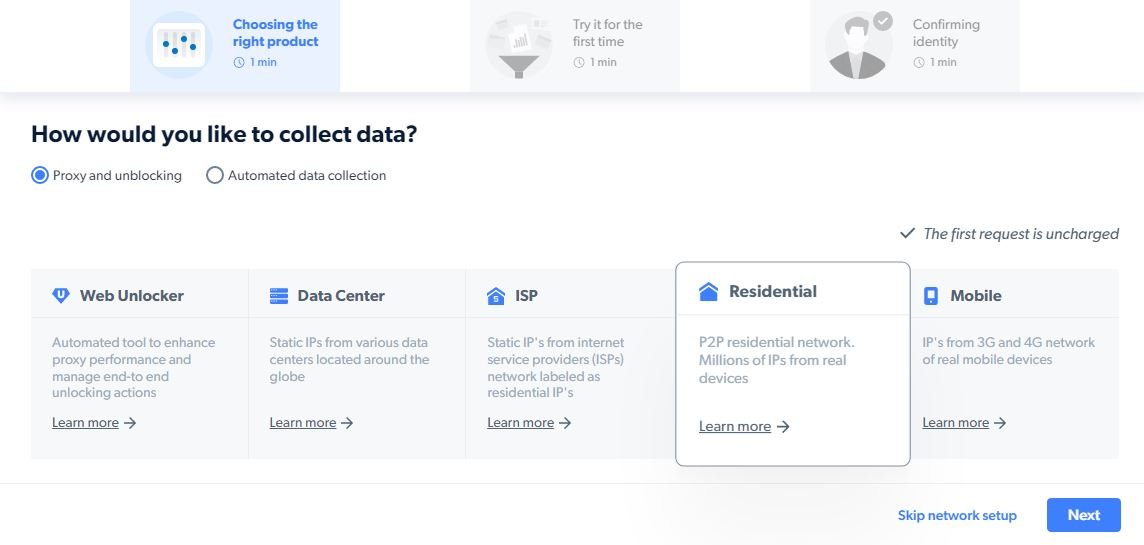
Task: Click the Web Unlocker shield icon
Action: tap(61, 296)
